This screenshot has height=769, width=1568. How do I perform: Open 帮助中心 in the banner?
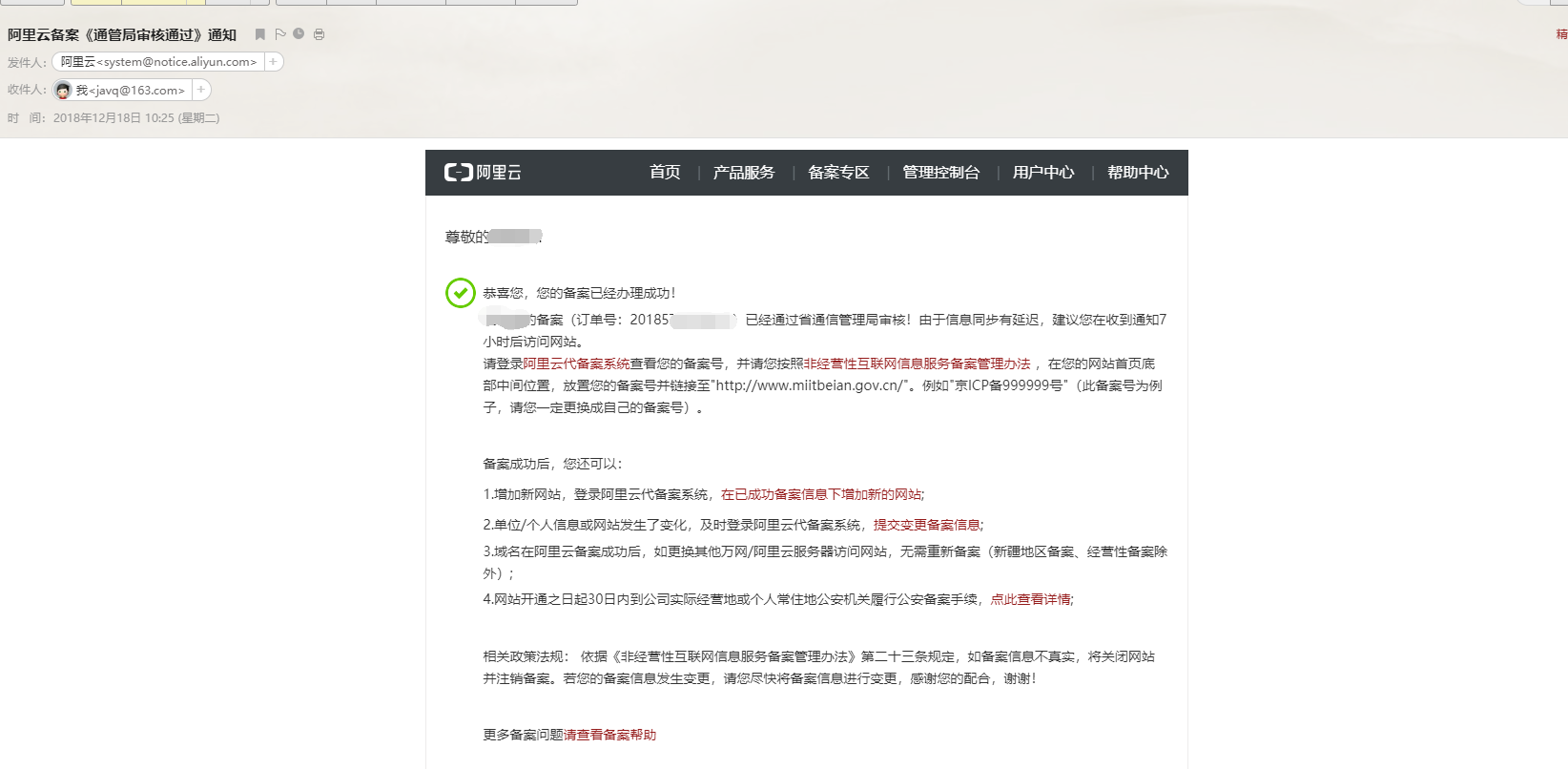click(1138, 173)
